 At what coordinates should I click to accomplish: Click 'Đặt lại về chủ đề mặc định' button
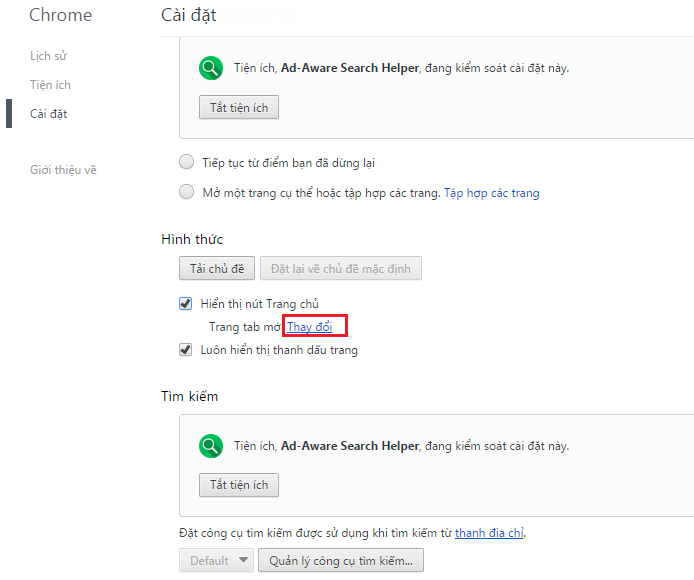click(x=341, y=268)
